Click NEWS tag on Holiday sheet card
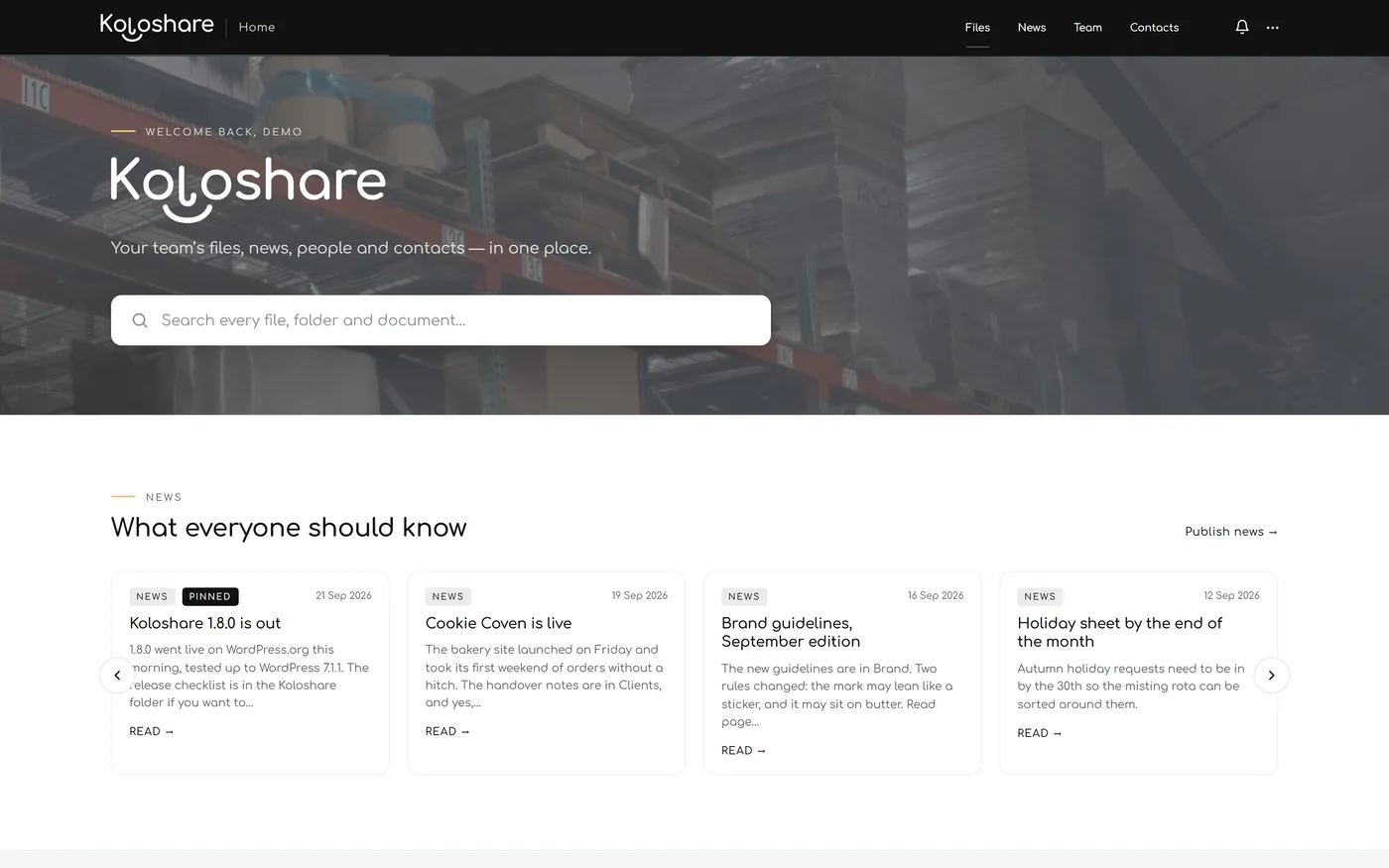Screen dimensions: 1389x868 coord(1040,596)
